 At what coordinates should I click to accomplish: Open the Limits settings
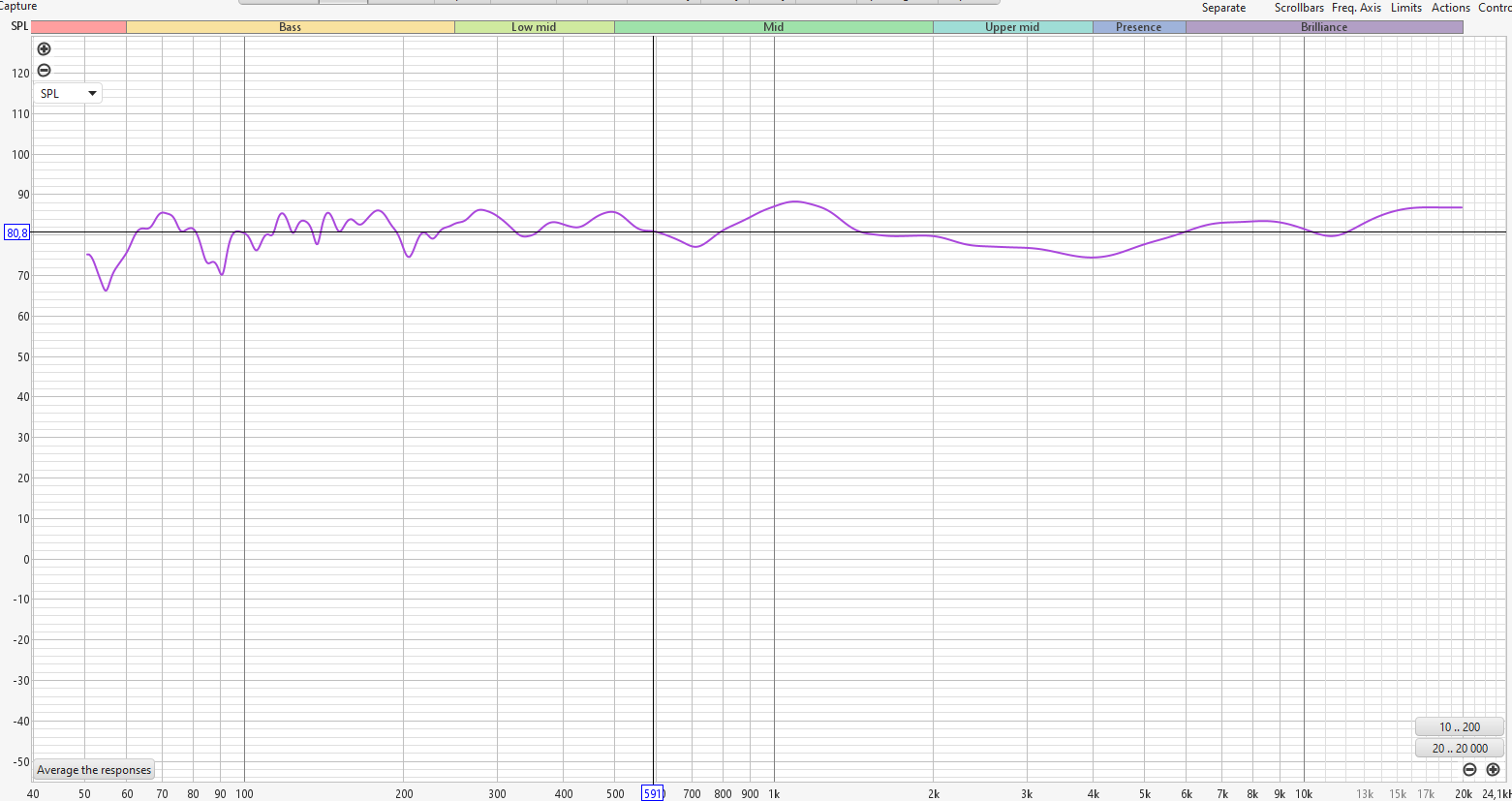(1406, 8)
